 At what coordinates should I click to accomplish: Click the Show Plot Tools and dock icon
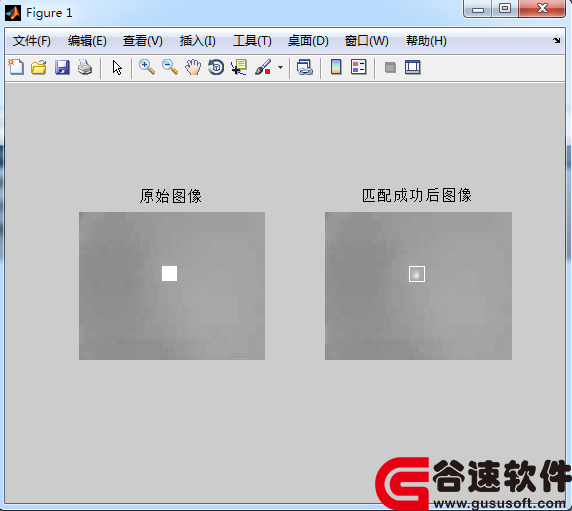coord(413,67)
